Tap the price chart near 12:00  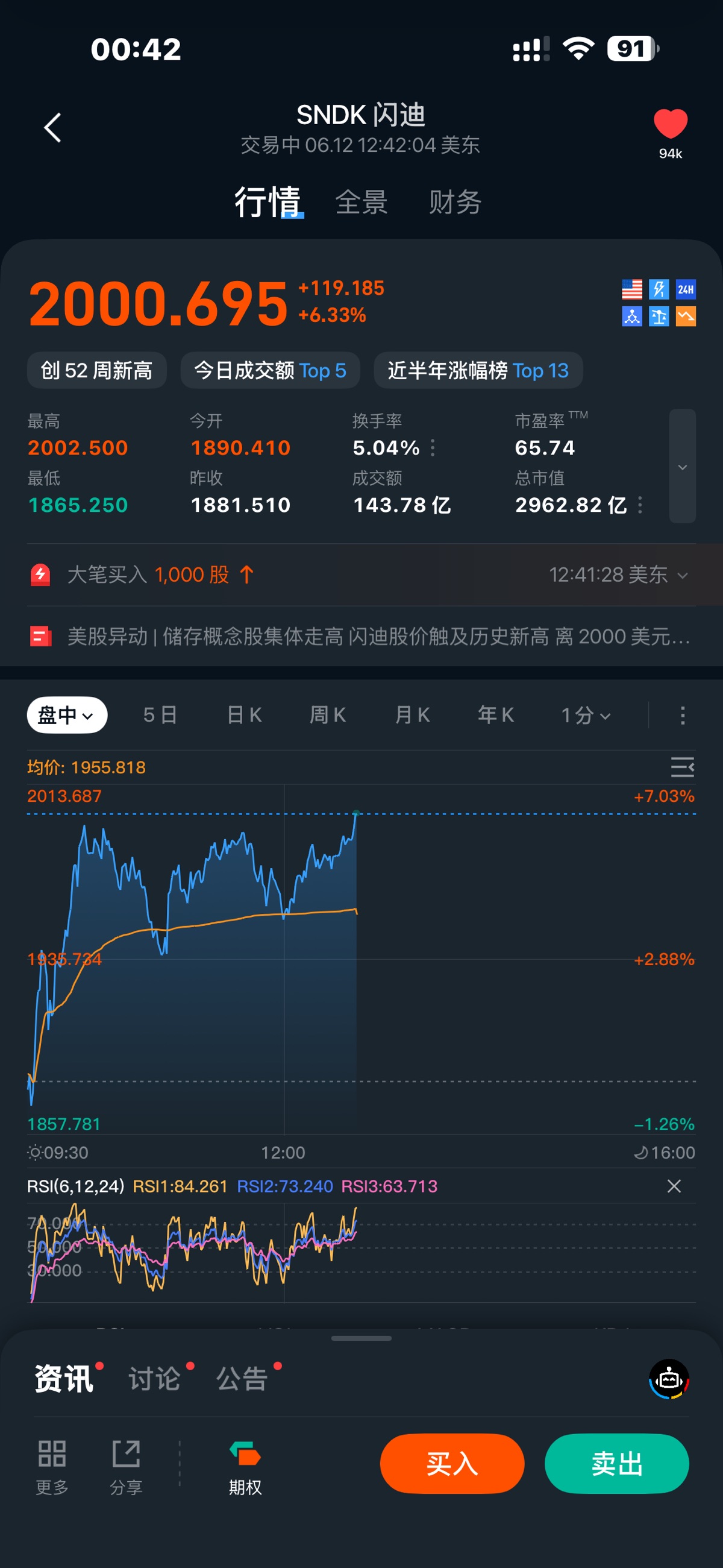(x=284, y=959)
